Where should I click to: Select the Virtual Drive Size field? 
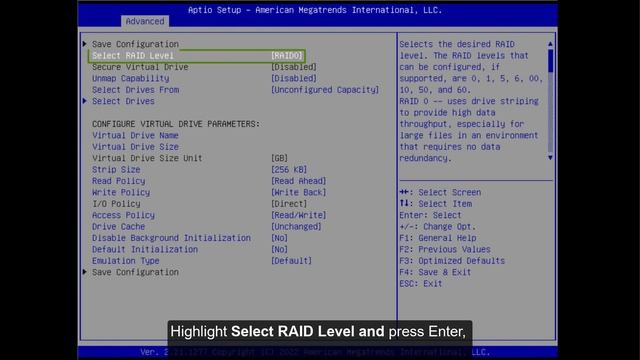(135, 147)
